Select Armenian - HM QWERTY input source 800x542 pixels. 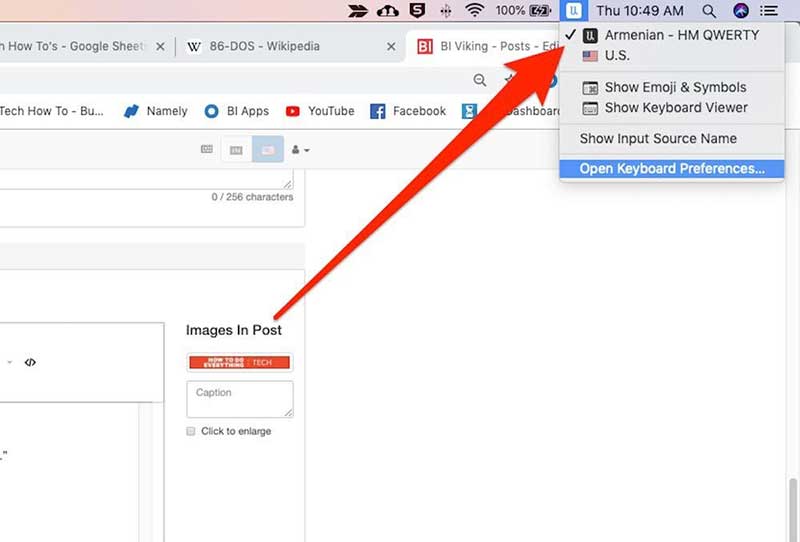click(x=681, y=35)
